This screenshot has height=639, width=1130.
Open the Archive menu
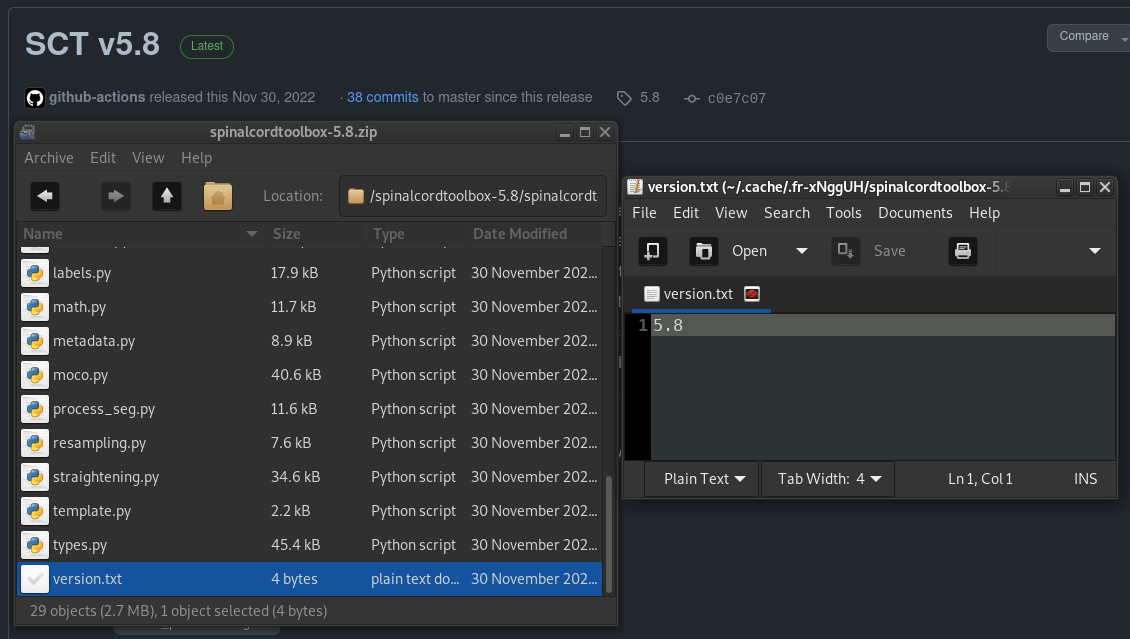coord(48,157)
